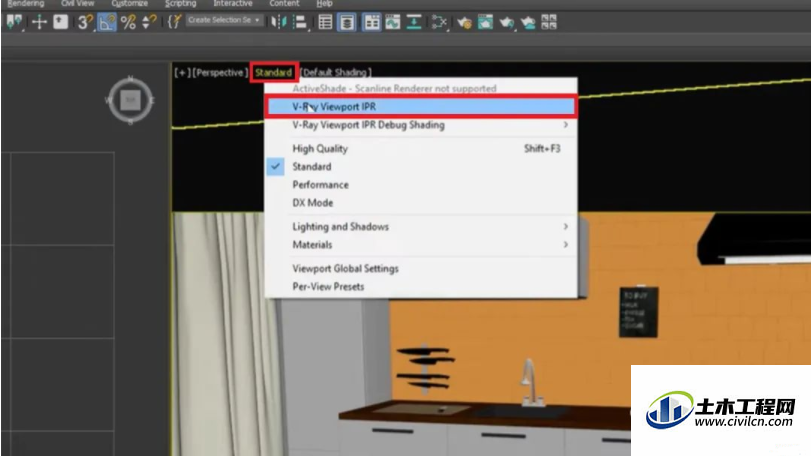Select the Select and Manipulate crosshair tool

tap(39, 22)
